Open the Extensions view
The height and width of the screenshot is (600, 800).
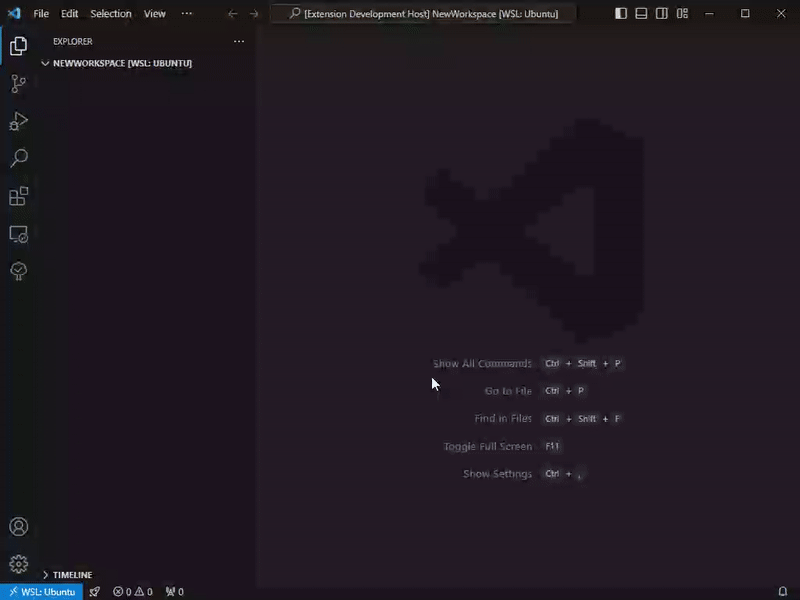point(18,196)
